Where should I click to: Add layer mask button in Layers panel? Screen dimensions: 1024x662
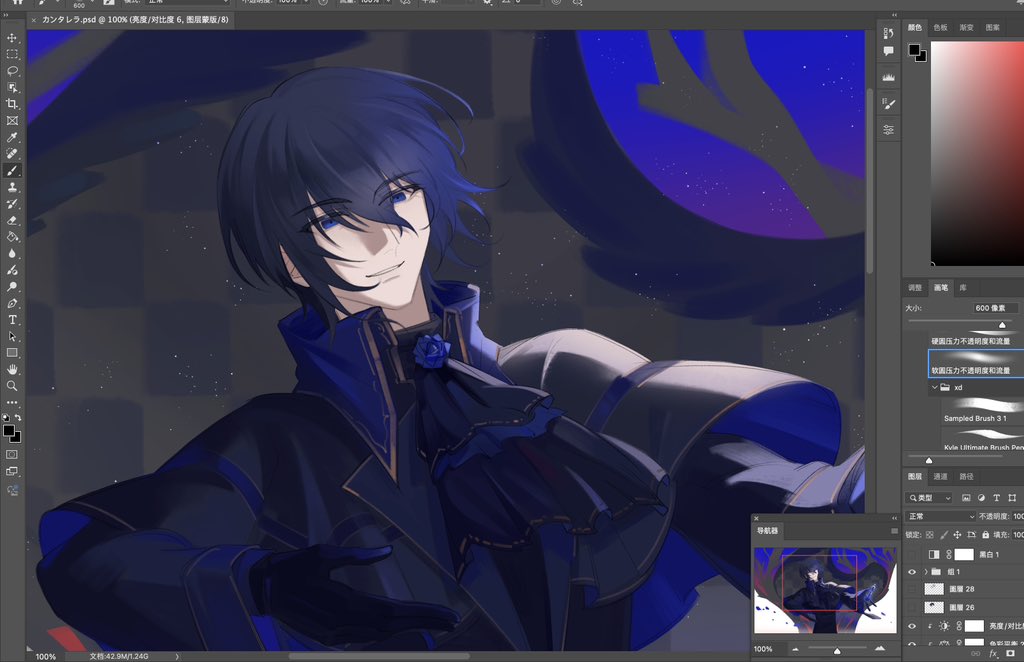pos(1010,654)
